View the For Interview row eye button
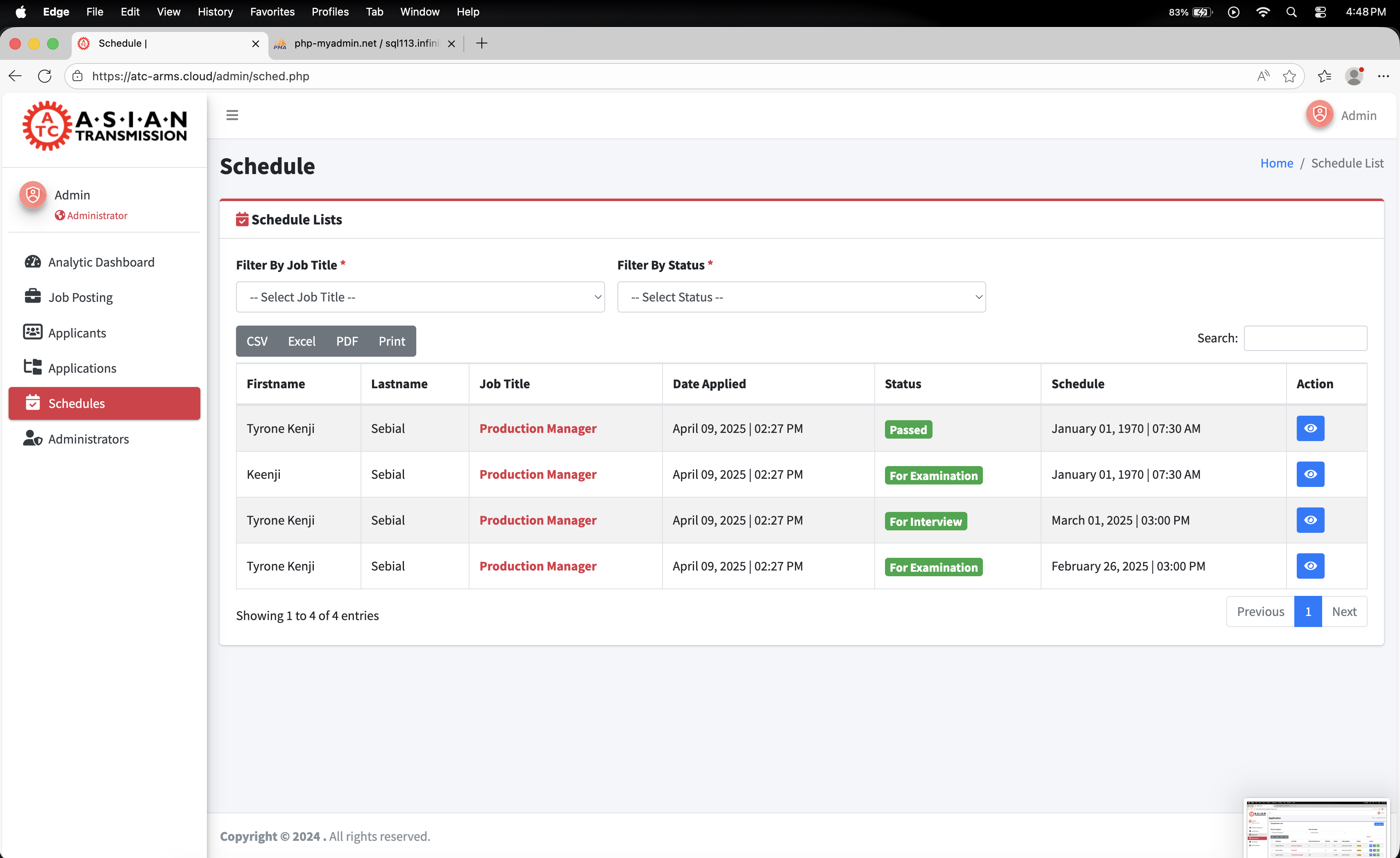This screenshot has height=858, width=1400. [x=1310, y=520]
